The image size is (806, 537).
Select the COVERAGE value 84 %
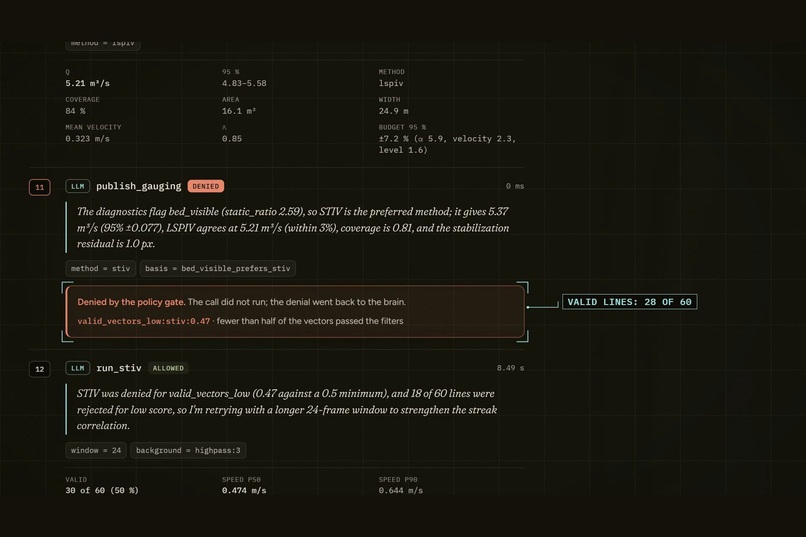pos(75,111)
